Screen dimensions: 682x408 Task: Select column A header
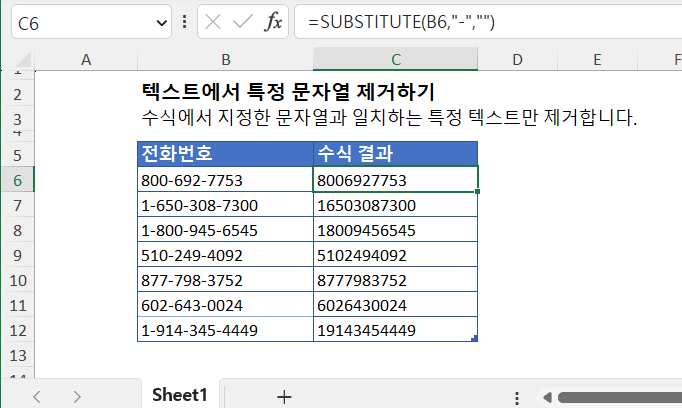click(x=86, y=60)
